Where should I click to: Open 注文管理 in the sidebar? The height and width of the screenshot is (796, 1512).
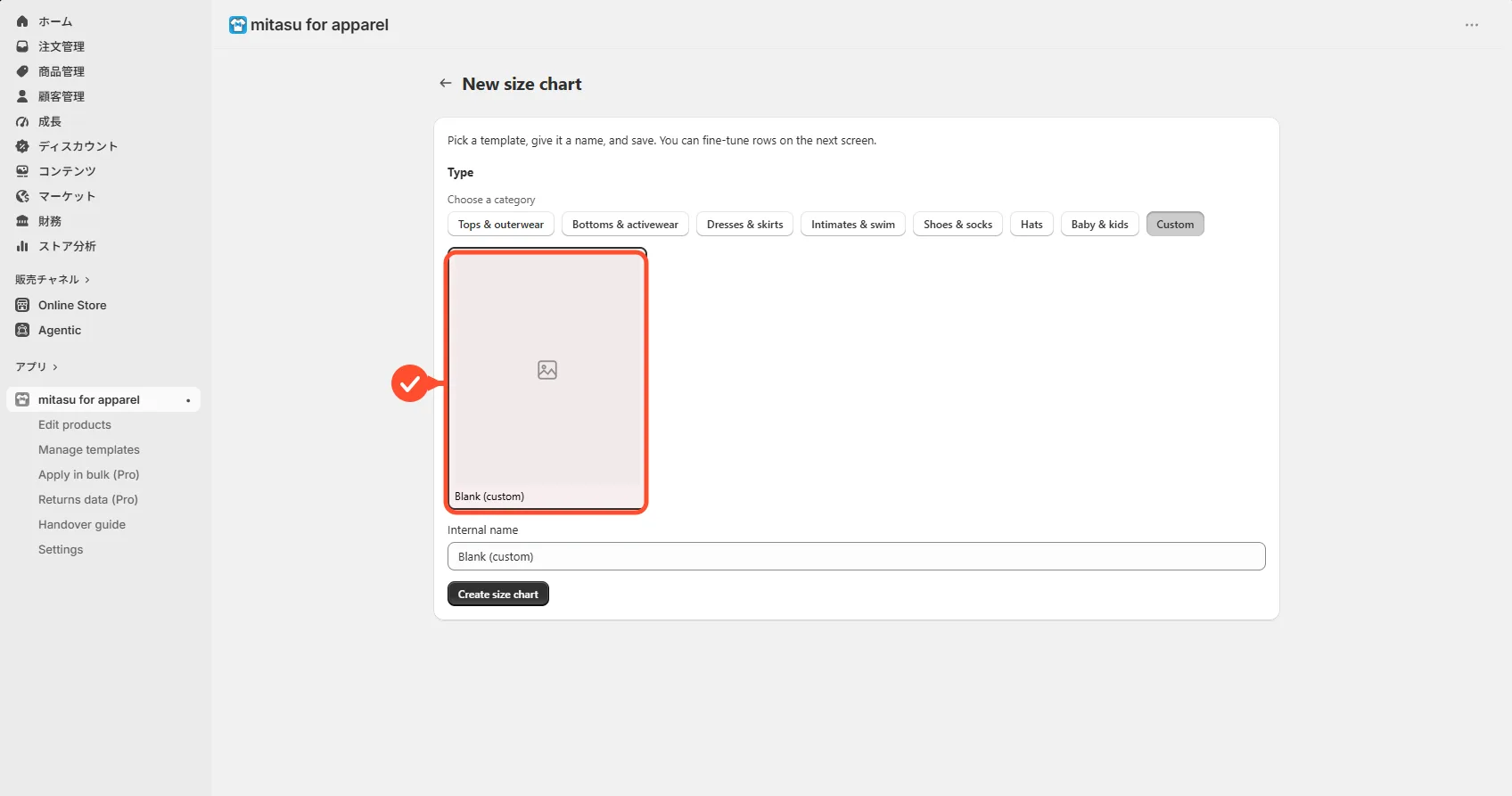point(62,46)
